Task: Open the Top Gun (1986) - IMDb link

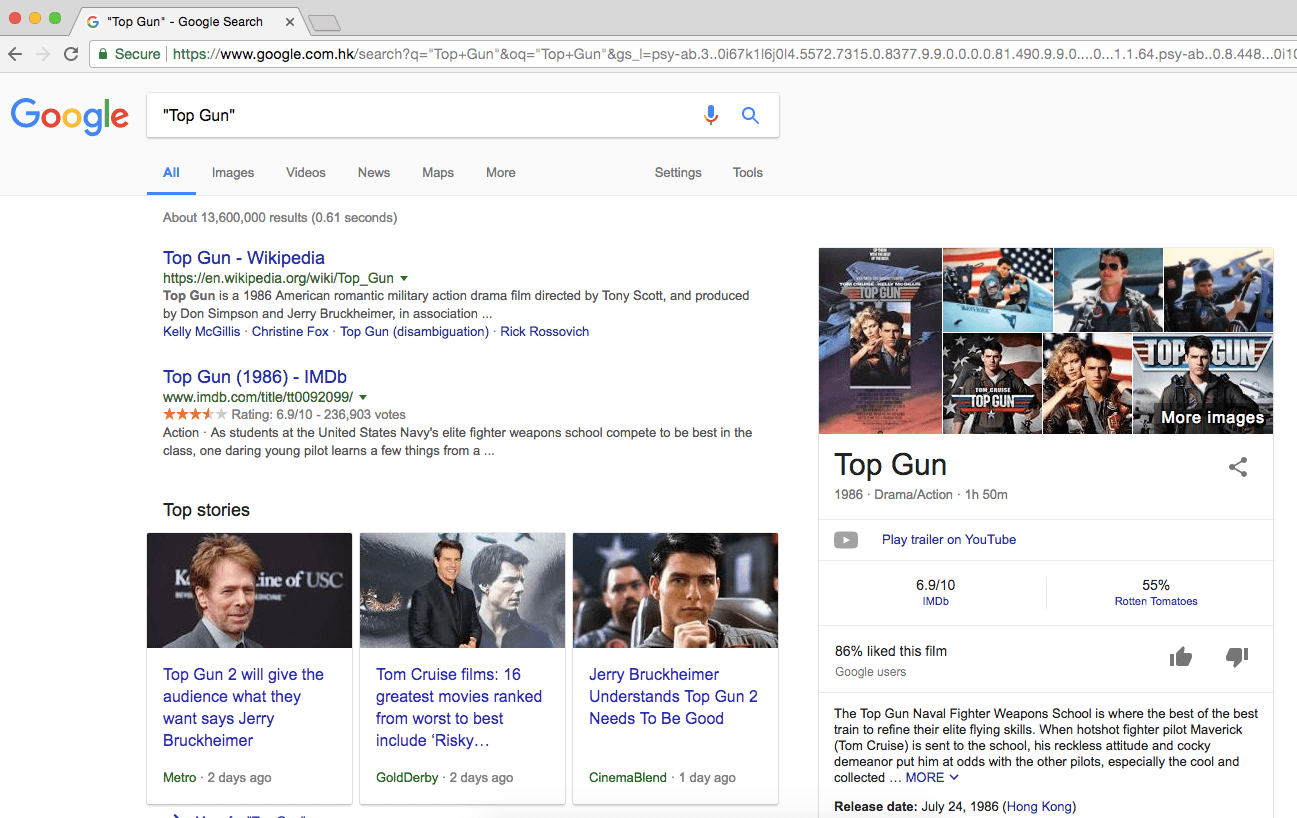Action: [255, 377]
